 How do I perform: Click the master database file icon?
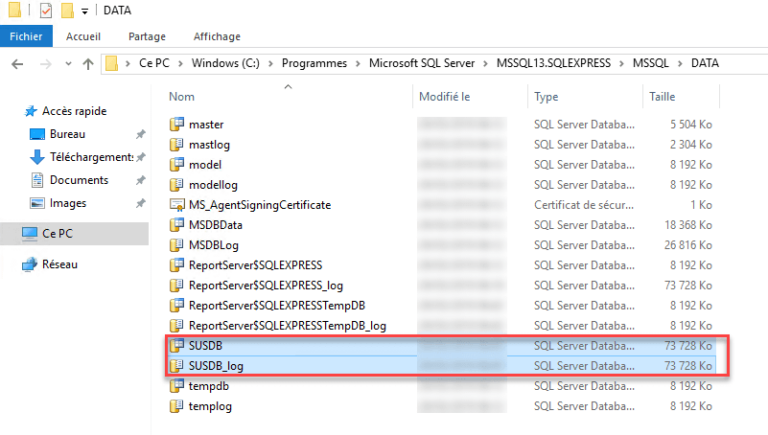(177, 125)
